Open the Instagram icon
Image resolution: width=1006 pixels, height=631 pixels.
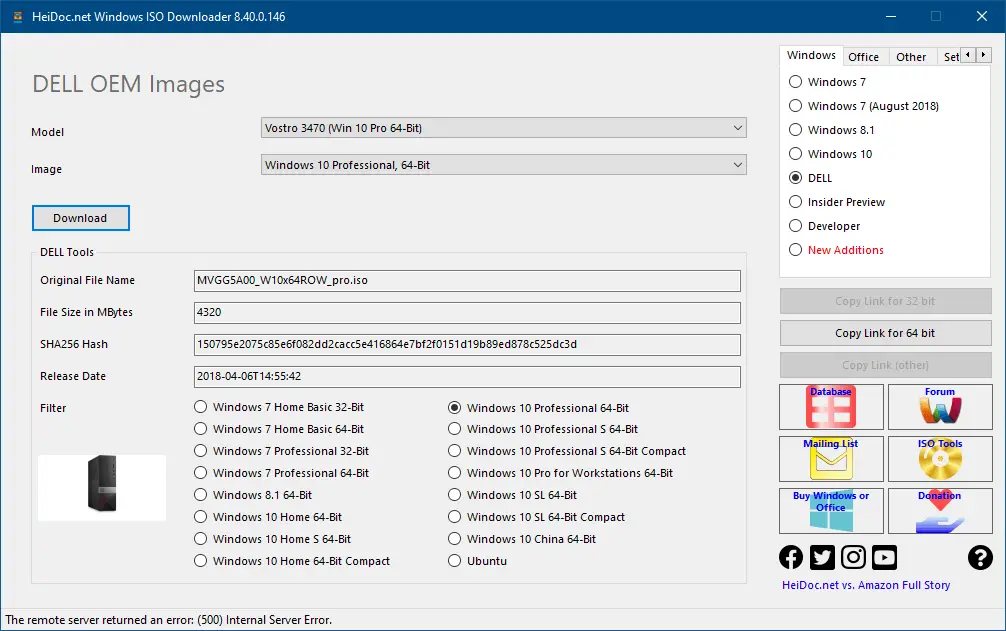pyautogui.click(x=853, y=557)
